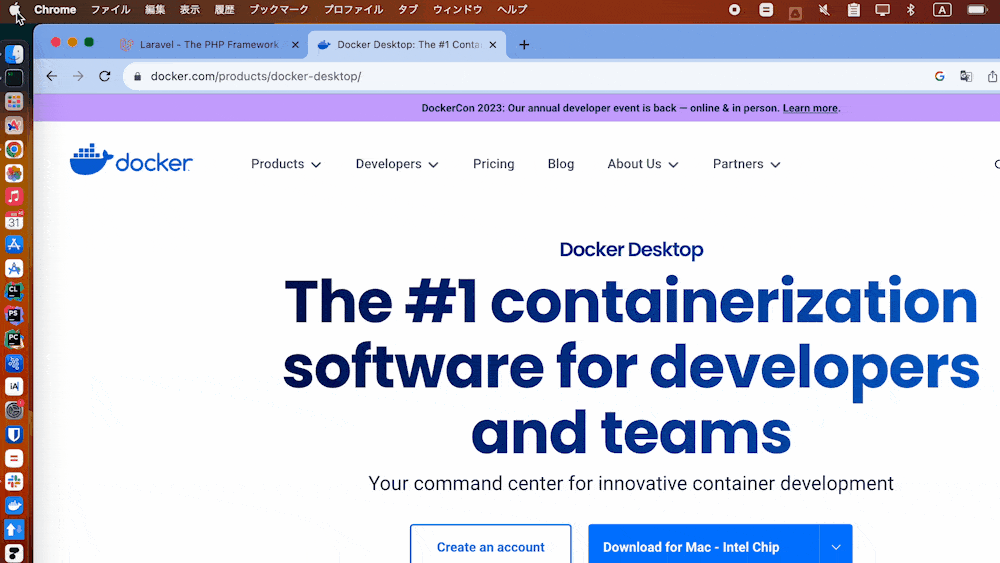The width and height of the screenshot is (1000, 563).
Task: Click Learn more in DockerCon banner
Action: point(811,108)
